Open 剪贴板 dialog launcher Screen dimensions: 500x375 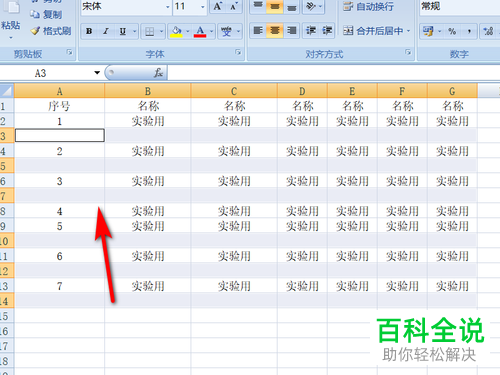[69, 52]
